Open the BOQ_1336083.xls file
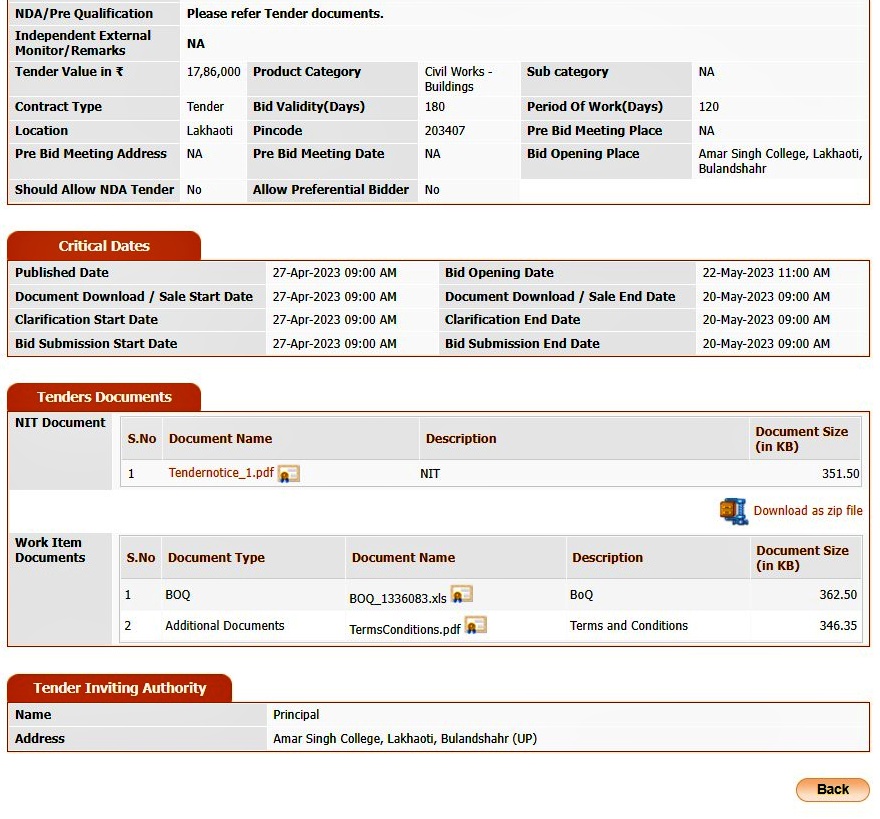880x819 pixels. [397, 598]
